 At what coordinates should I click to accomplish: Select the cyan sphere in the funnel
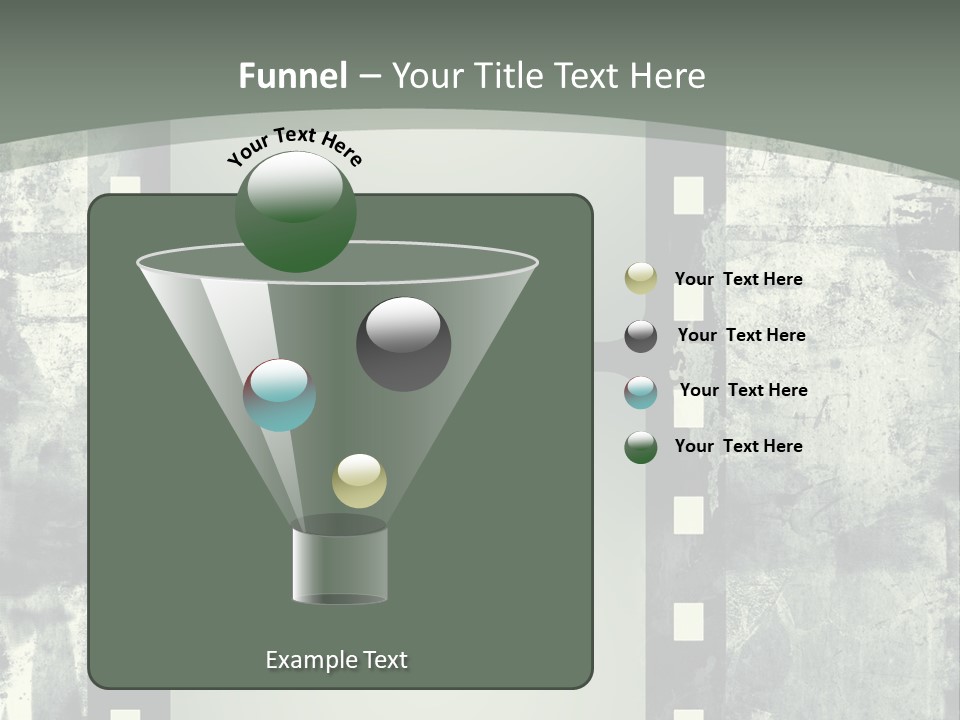click(280, 393)
